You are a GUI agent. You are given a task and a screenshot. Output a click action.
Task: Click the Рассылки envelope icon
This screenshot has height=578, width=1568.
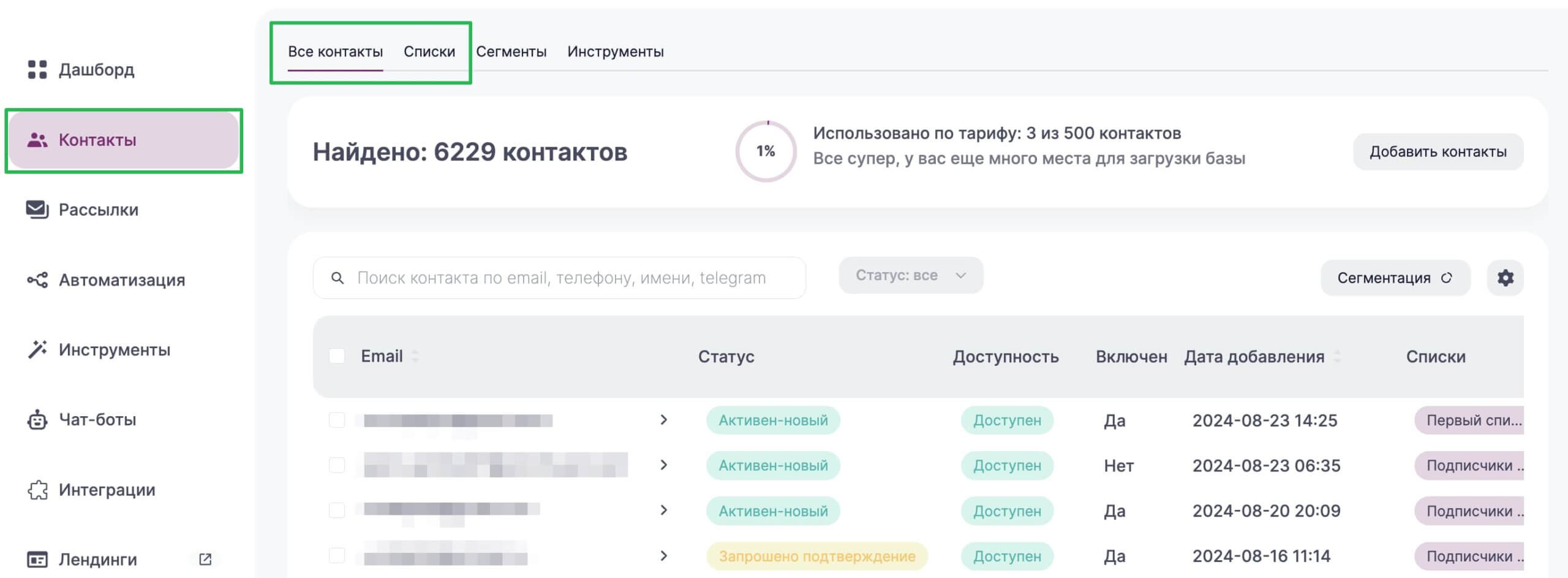(37, 210)
